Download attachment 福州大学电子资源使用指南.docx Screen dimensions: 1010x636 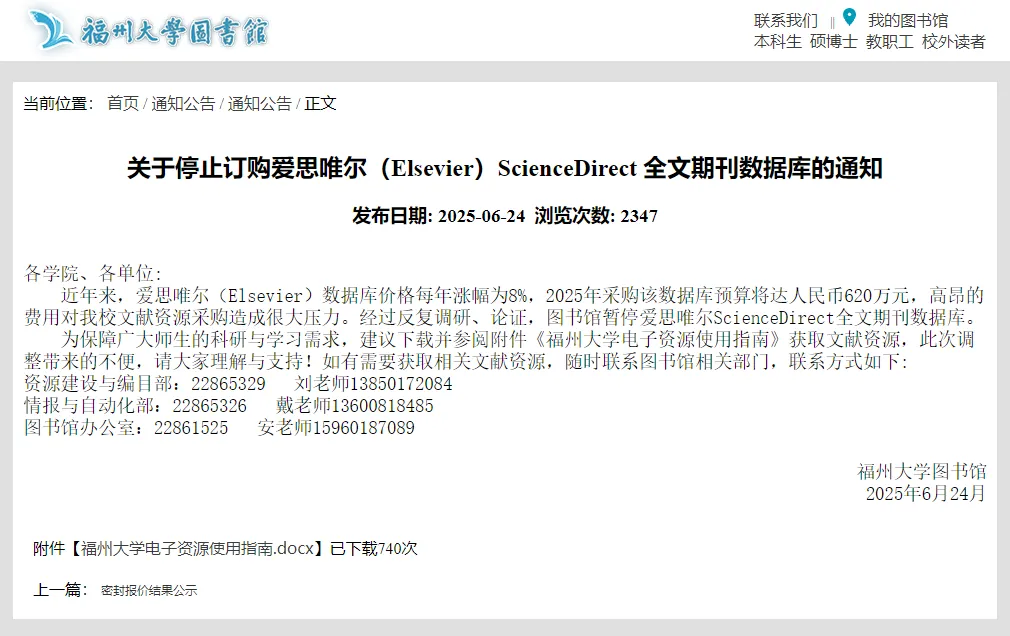tap(197, 548)
